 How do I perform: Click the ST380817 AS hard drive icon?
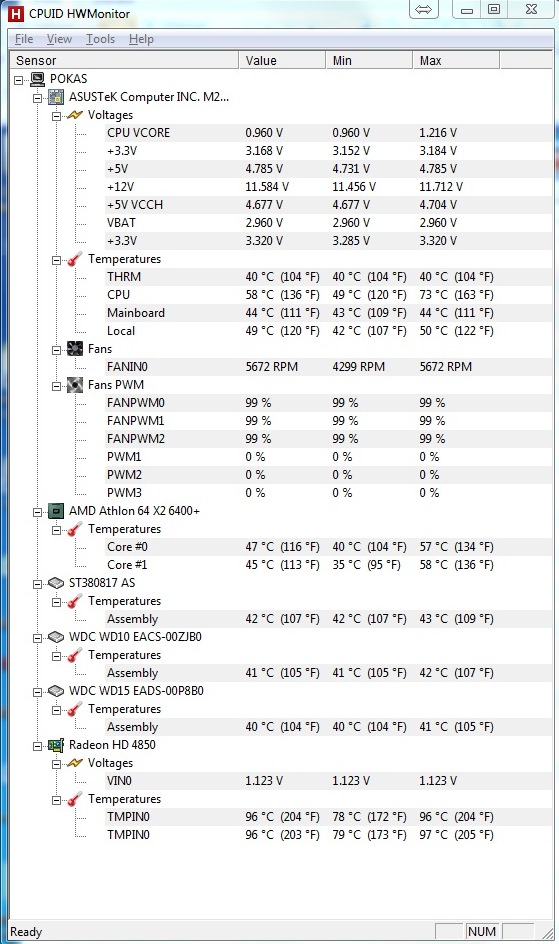tap(56, 583)
